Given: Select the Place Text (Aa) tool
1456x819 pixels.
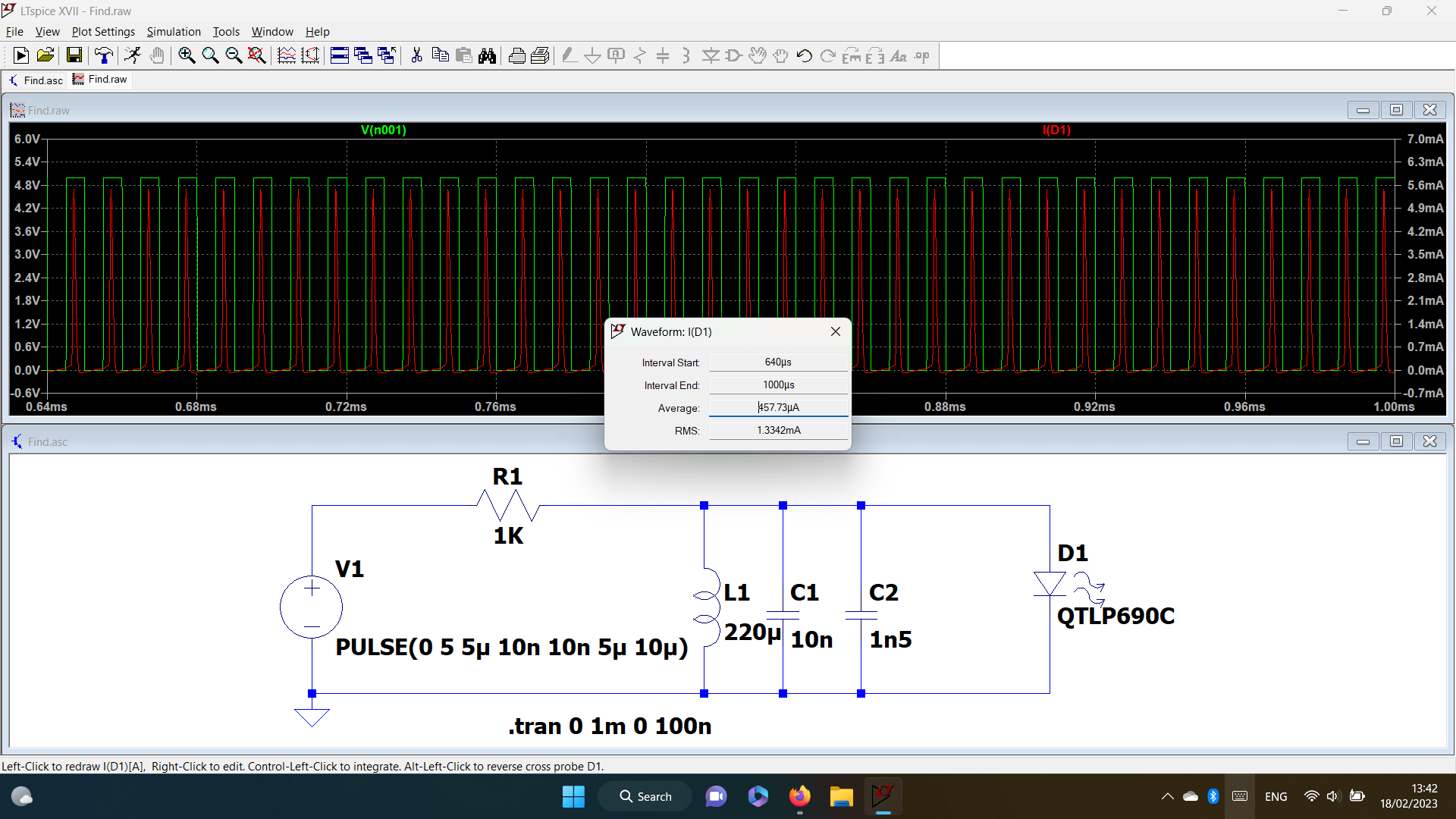Looking at the screenshot, I should pyautogui.click(x=899, y=55).
